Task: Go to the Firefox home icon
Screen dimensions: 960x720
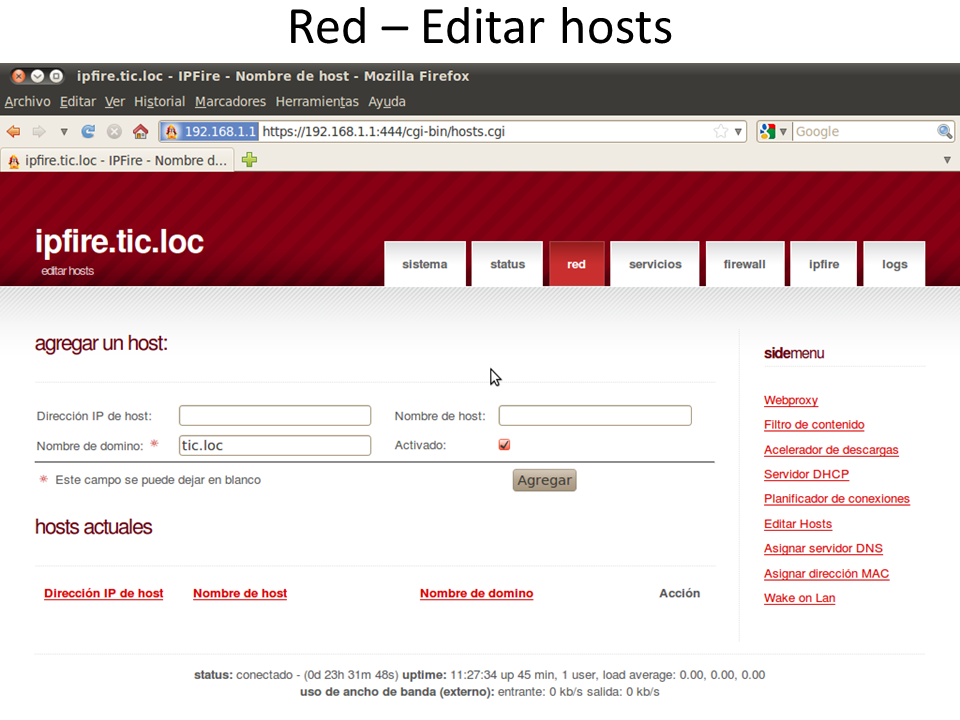Action: click(141, 132)
